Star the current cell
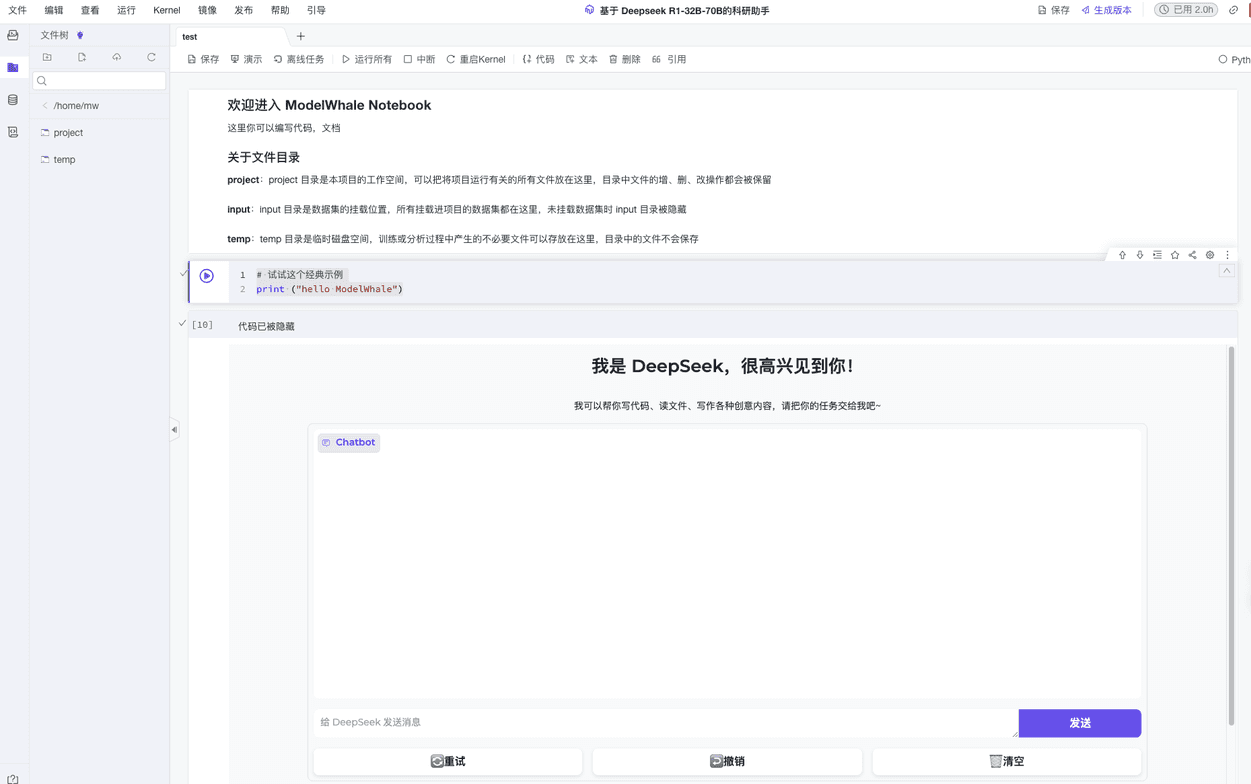 [x=1175, y=255]
